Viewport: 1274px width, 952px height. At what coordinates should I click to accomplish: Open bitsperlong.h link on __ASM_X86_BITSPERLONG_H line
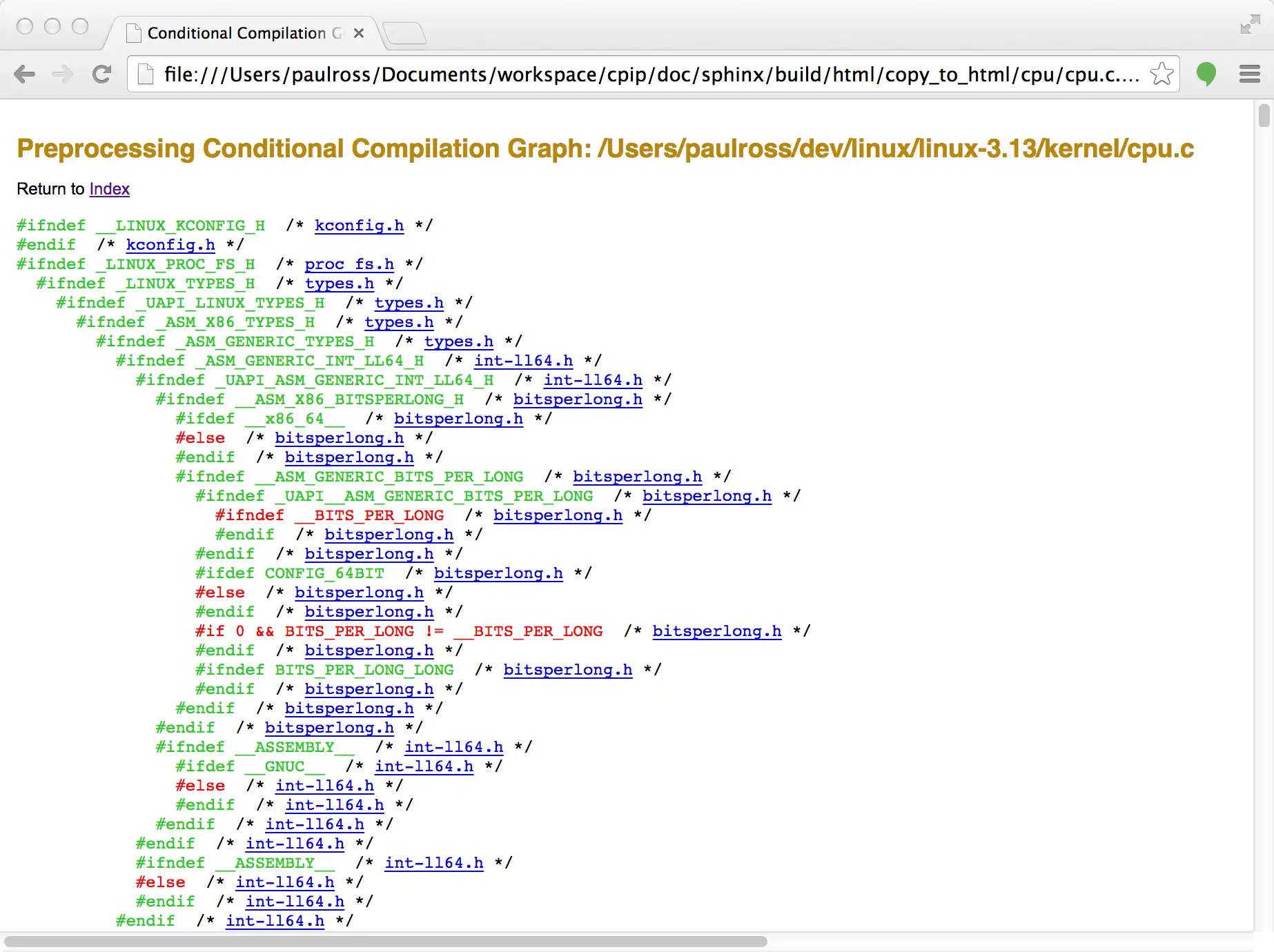(x=578, y=399)
